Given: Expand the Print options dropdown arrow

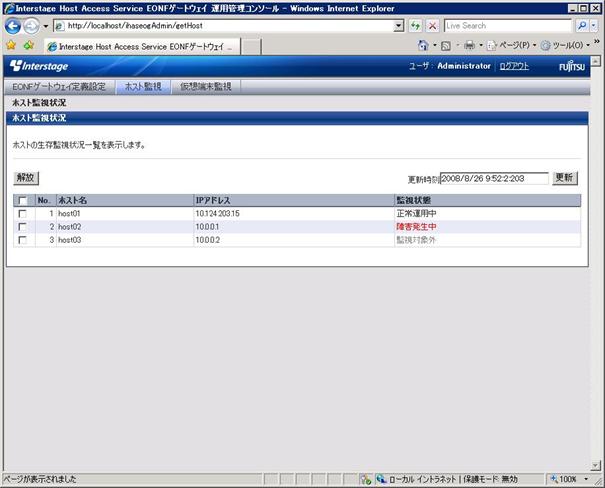Looking at the screenshot, I should (x=481, y=46).
